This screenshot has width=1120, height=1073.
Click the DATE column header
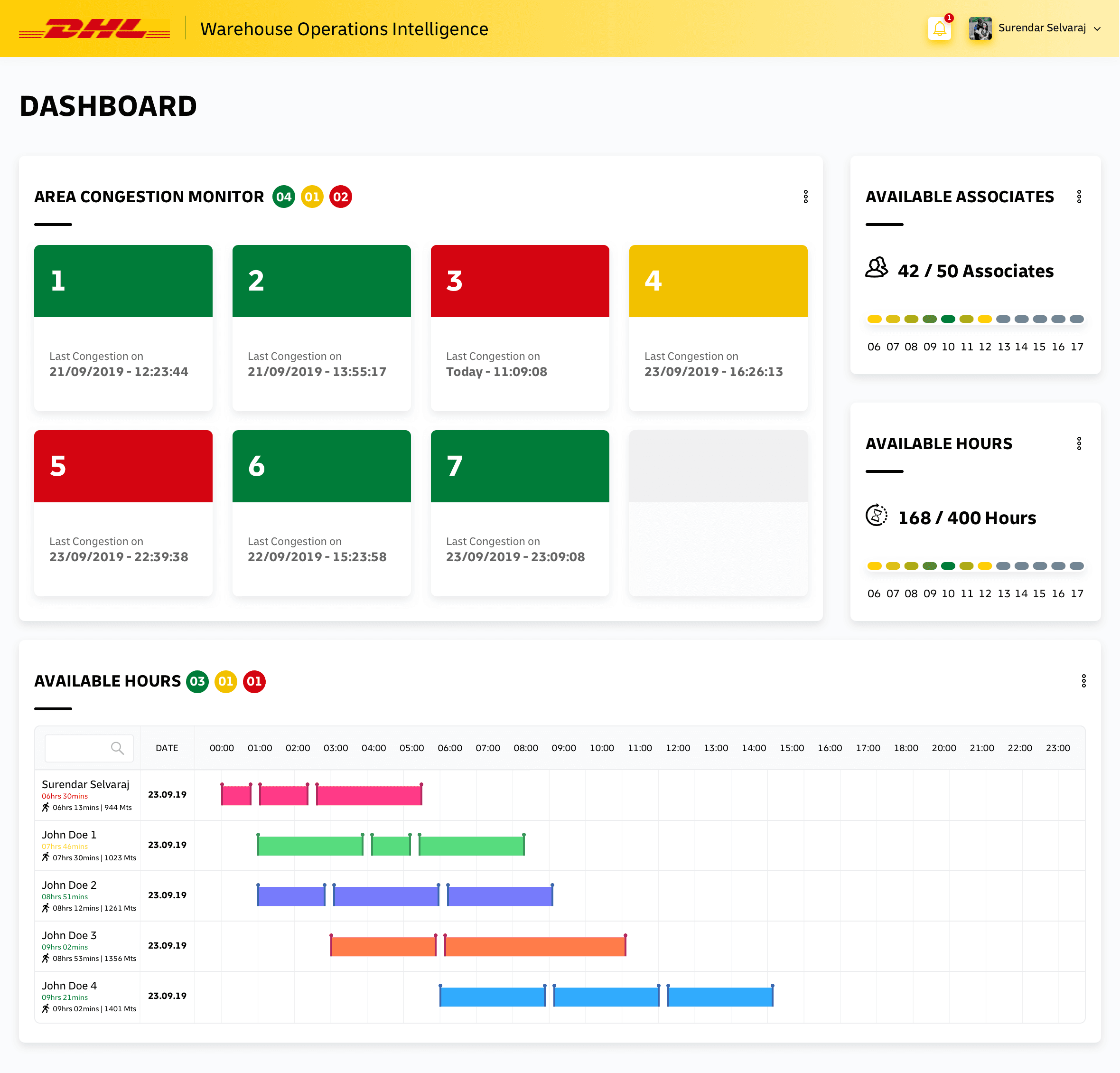(167, 748)
